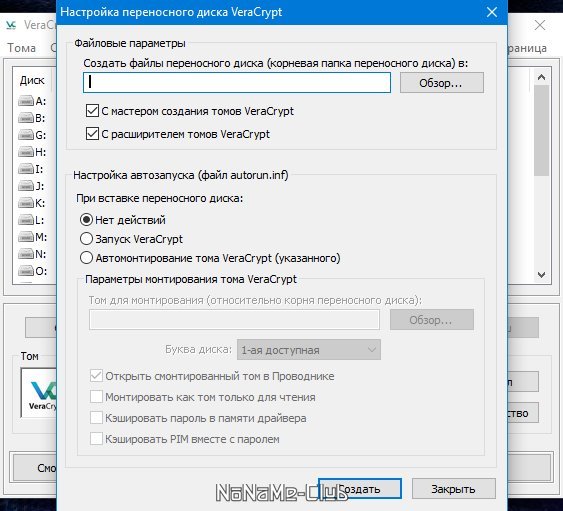Click Обзор next to the portable disk folder field
Screen dimensions: 563x511
coord(442,83)
